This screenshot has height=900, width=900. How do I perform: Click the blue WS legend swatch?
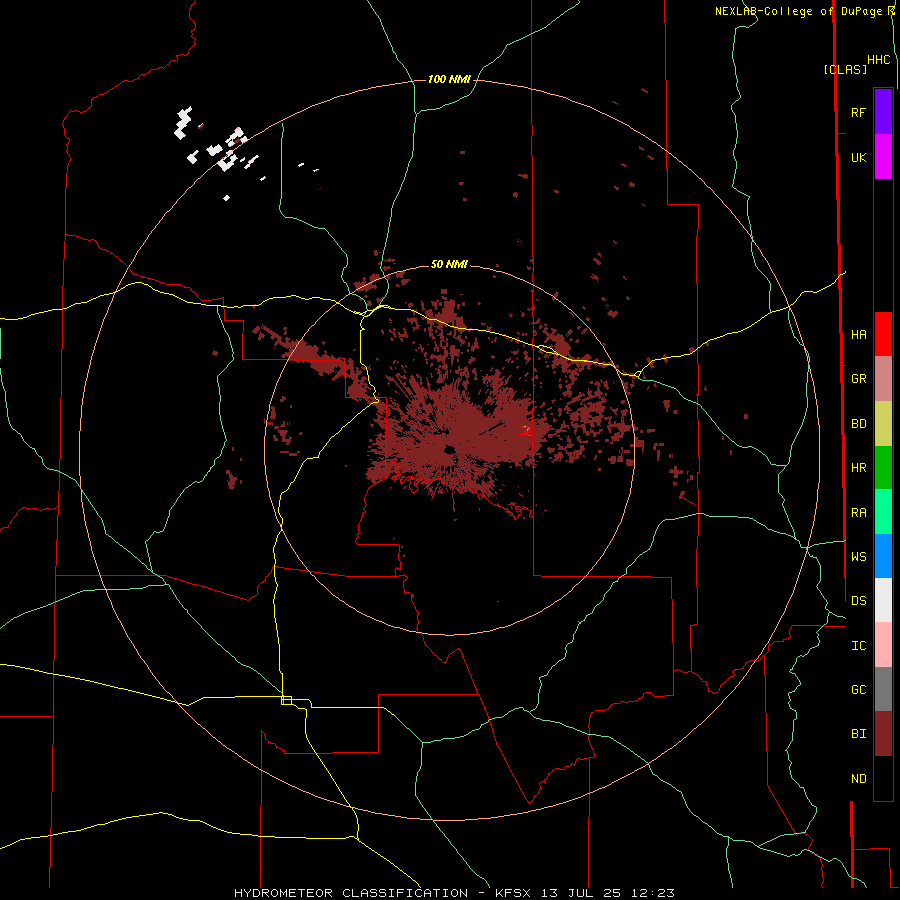883,556
